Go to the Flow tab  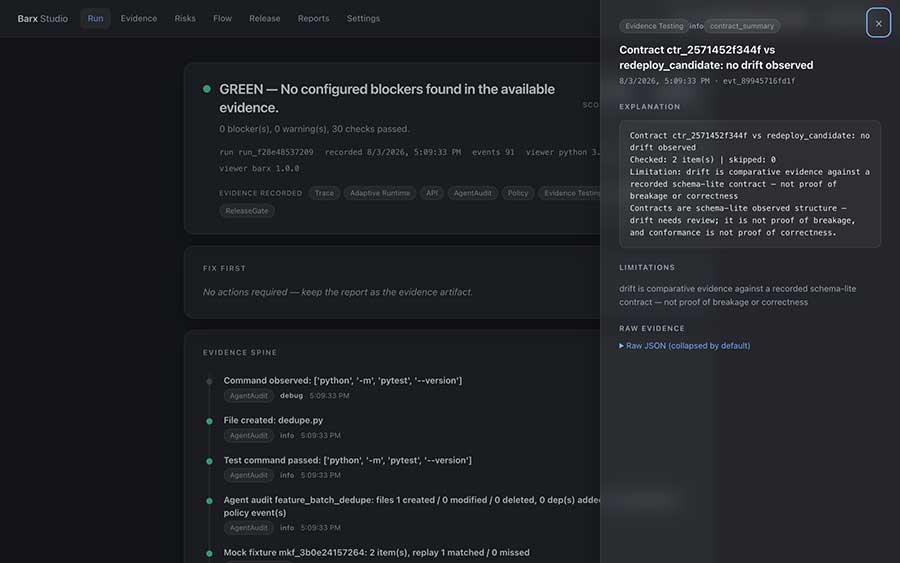222,18
